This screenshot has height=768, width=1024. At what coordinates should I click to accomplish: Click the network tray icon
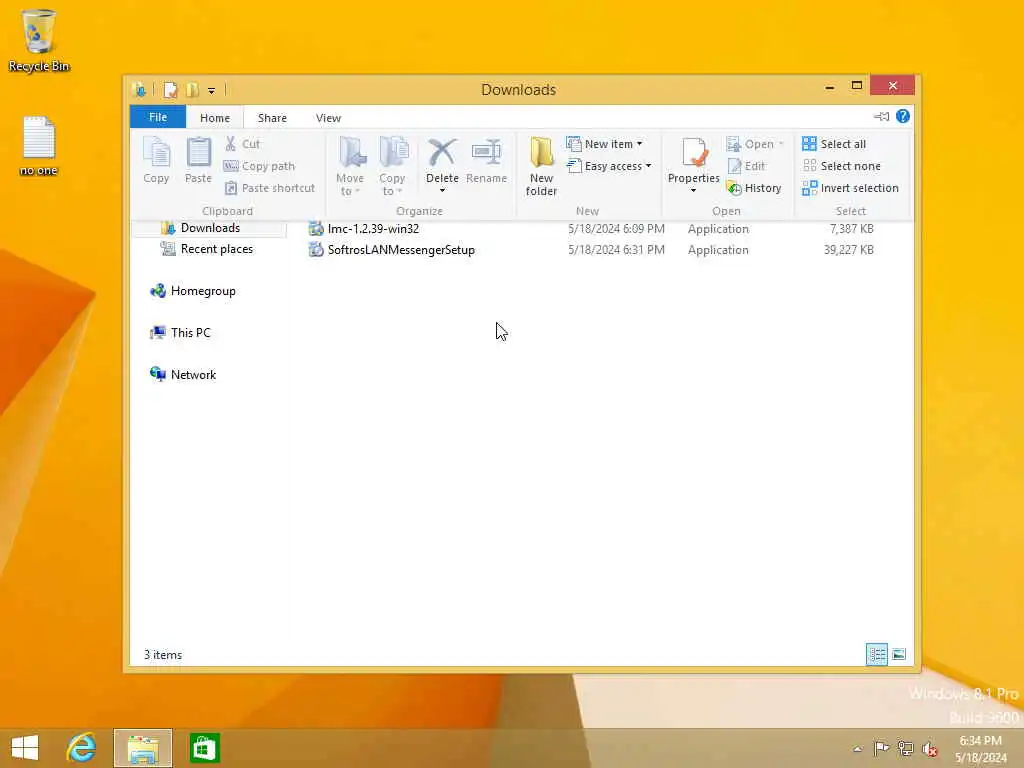(905, 748)
